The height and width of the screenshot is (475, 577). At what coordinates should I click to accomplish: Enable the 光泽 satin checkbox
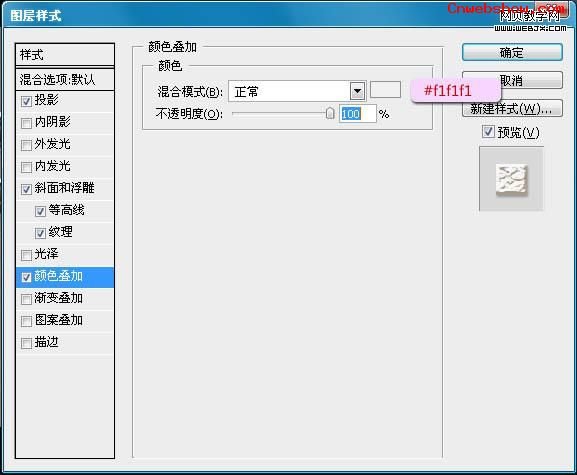(x=26, y=255)
